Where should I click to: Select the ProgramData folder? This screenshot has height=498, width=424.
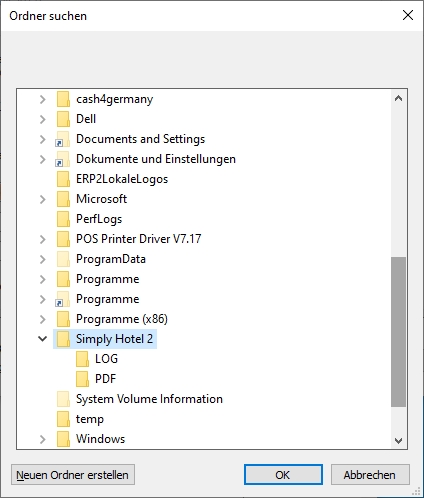[x=111, y=259]
